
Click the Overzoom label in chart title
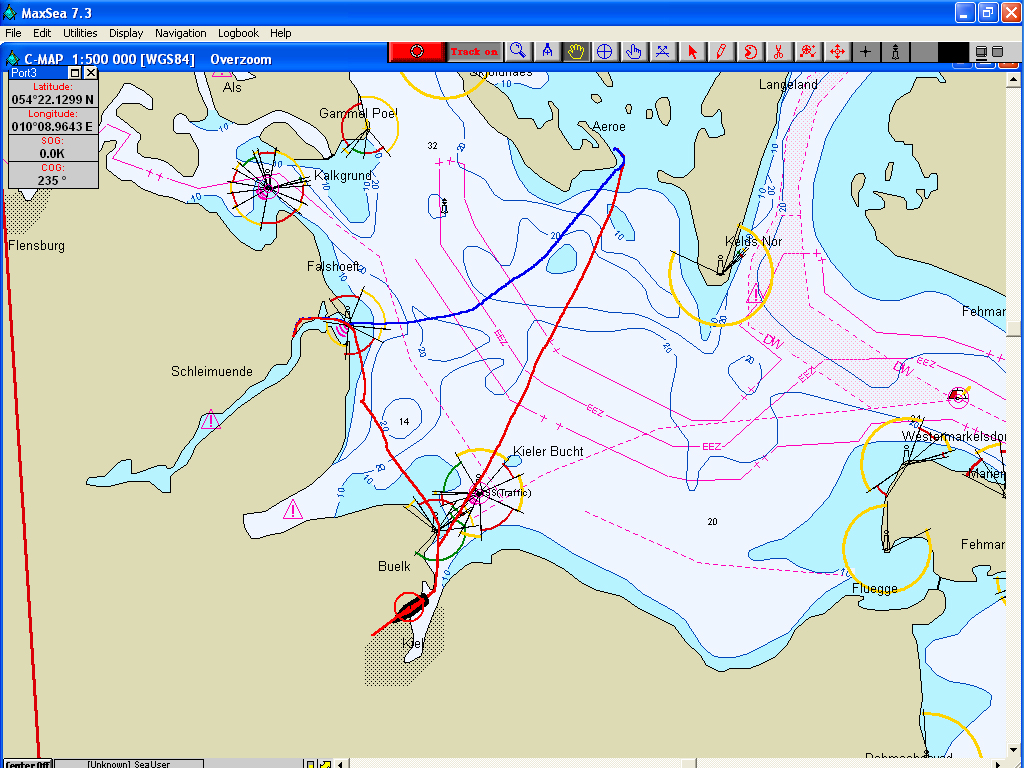pos(241,59)
